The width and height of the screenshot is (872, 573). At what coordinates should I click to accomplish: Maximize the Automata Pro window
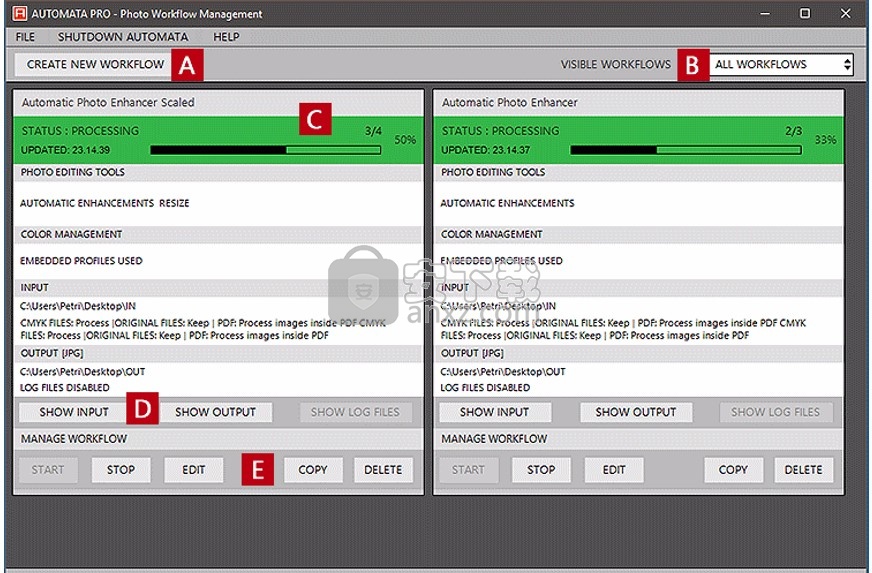805,13
